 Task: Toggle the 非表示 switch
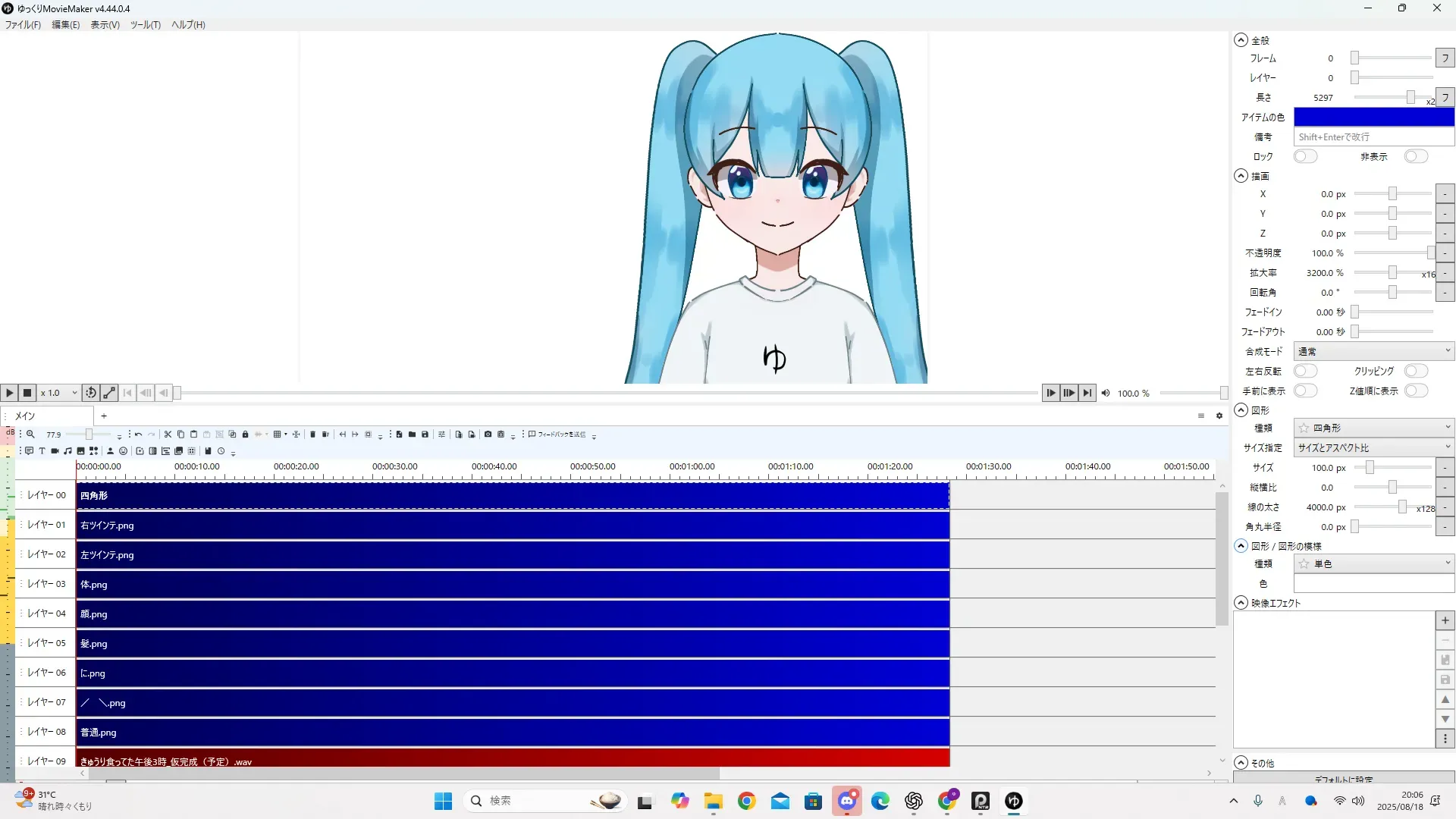[1415, 157]
